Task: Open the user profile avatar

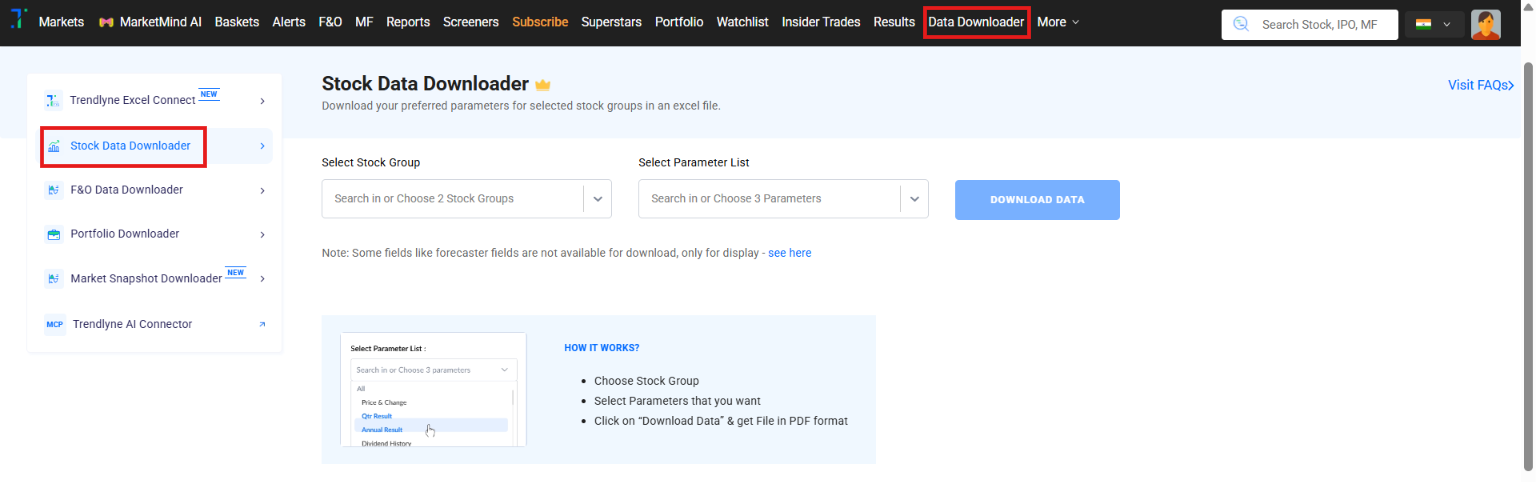Action: point(1486,24)
